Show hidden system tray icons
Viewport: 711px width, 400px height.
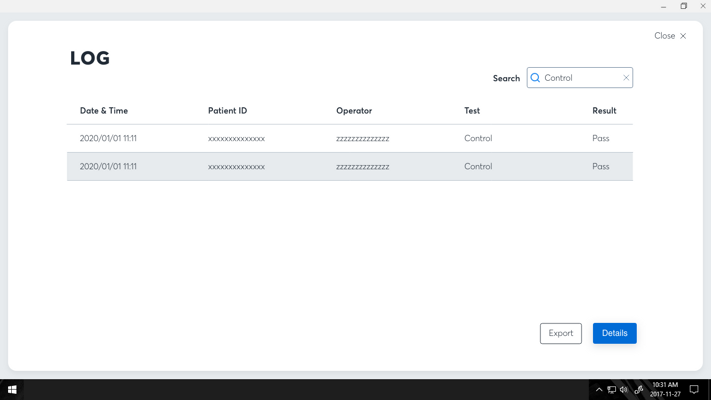[599, 390]
